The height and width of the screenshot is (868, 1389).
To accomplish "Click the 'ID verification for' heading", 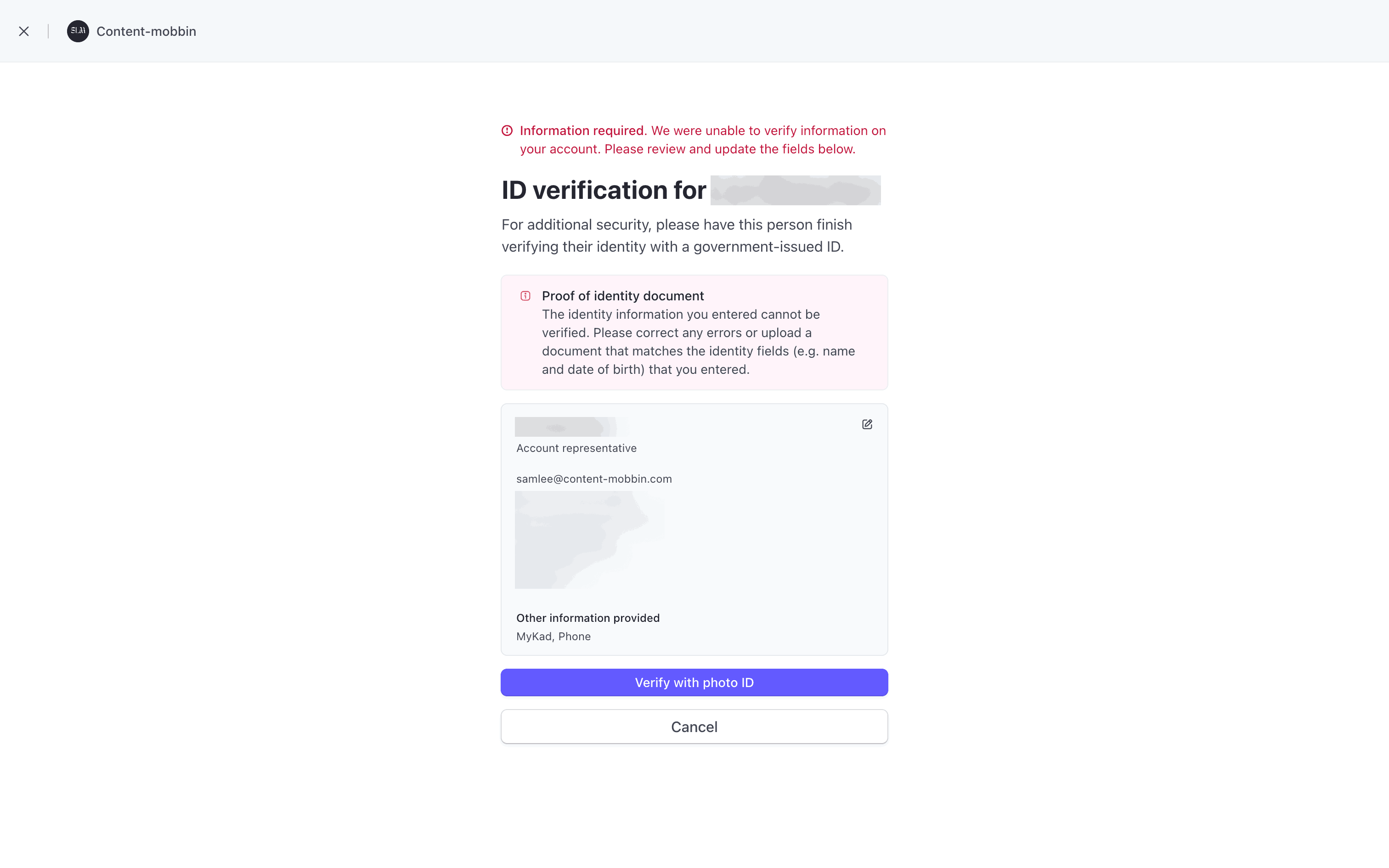I will 603,191.
